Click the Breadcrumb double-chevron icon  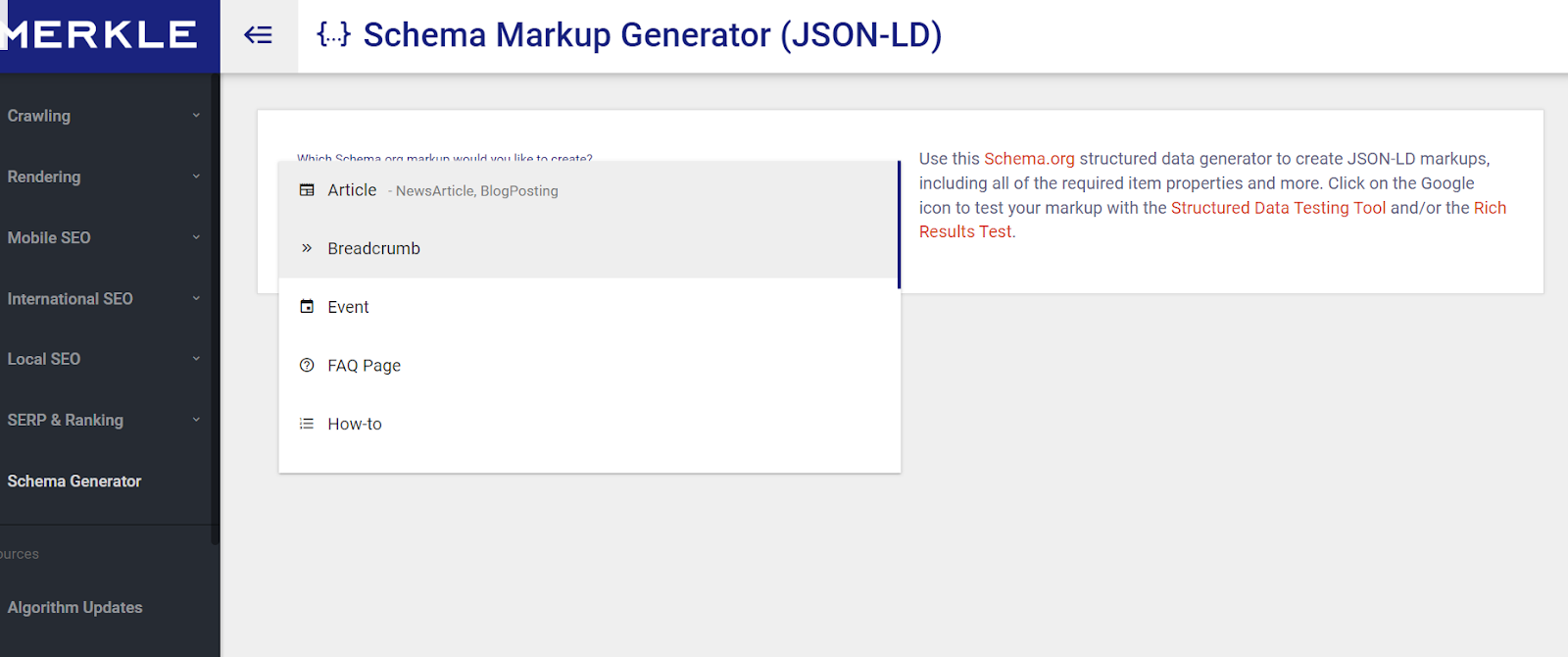[307, 248]
